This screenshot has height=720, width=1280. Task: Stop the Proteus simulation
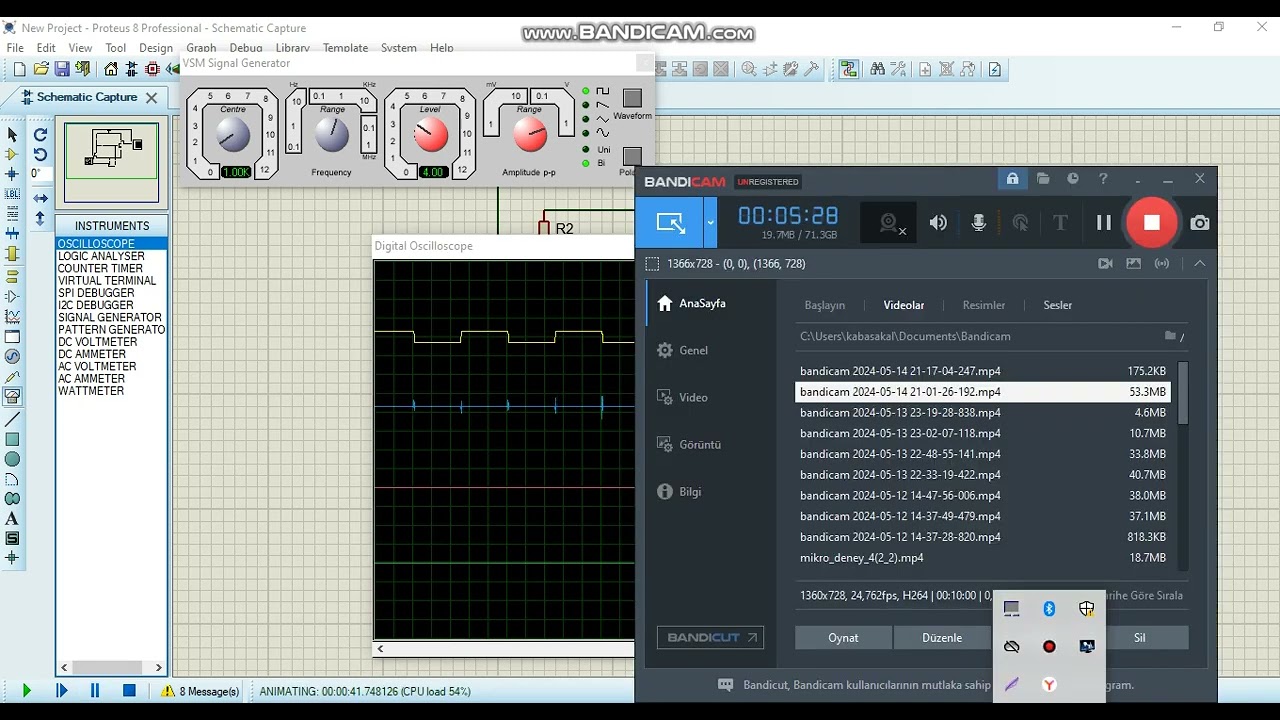[x=129, y=691]
